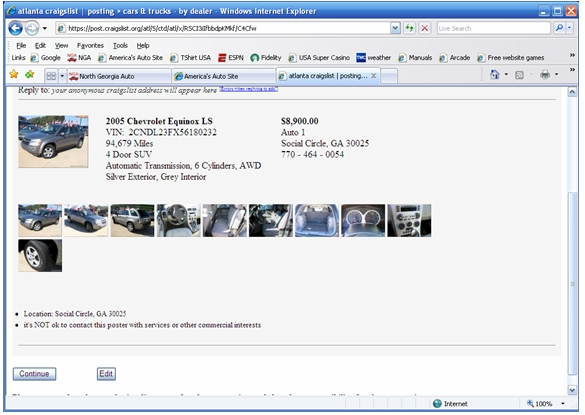Refresh the page with the green arrows icon
Image resolution: width=585 pixels, height=415 pixels.
click(410, 28)
